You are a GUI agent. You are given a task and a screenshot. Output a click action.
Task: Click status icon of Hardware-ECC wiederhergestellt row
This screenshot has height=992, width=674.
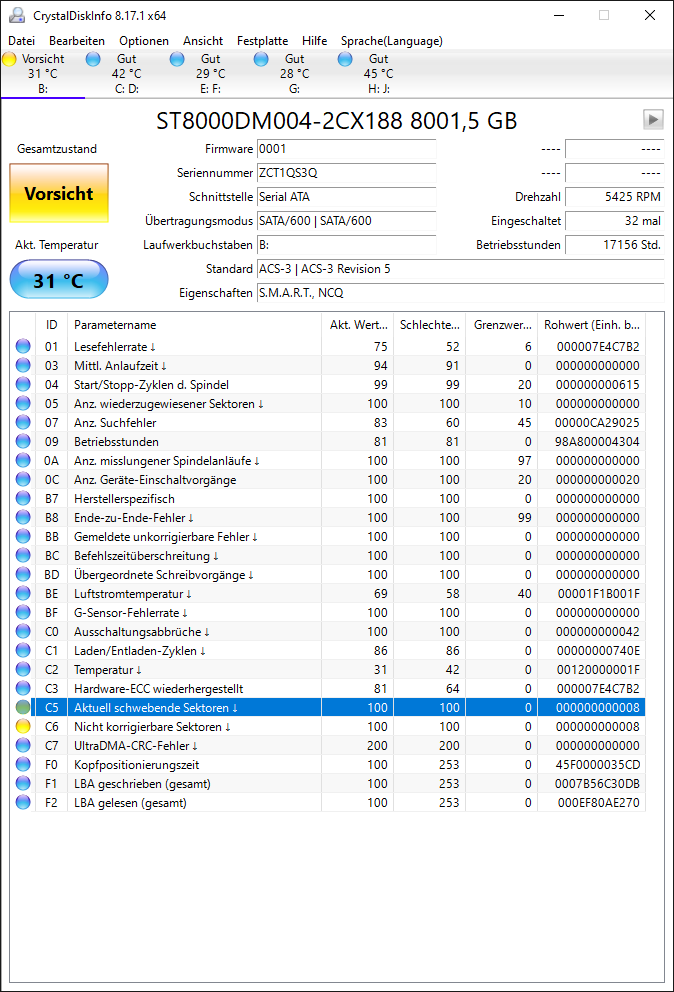coord(23,688)
